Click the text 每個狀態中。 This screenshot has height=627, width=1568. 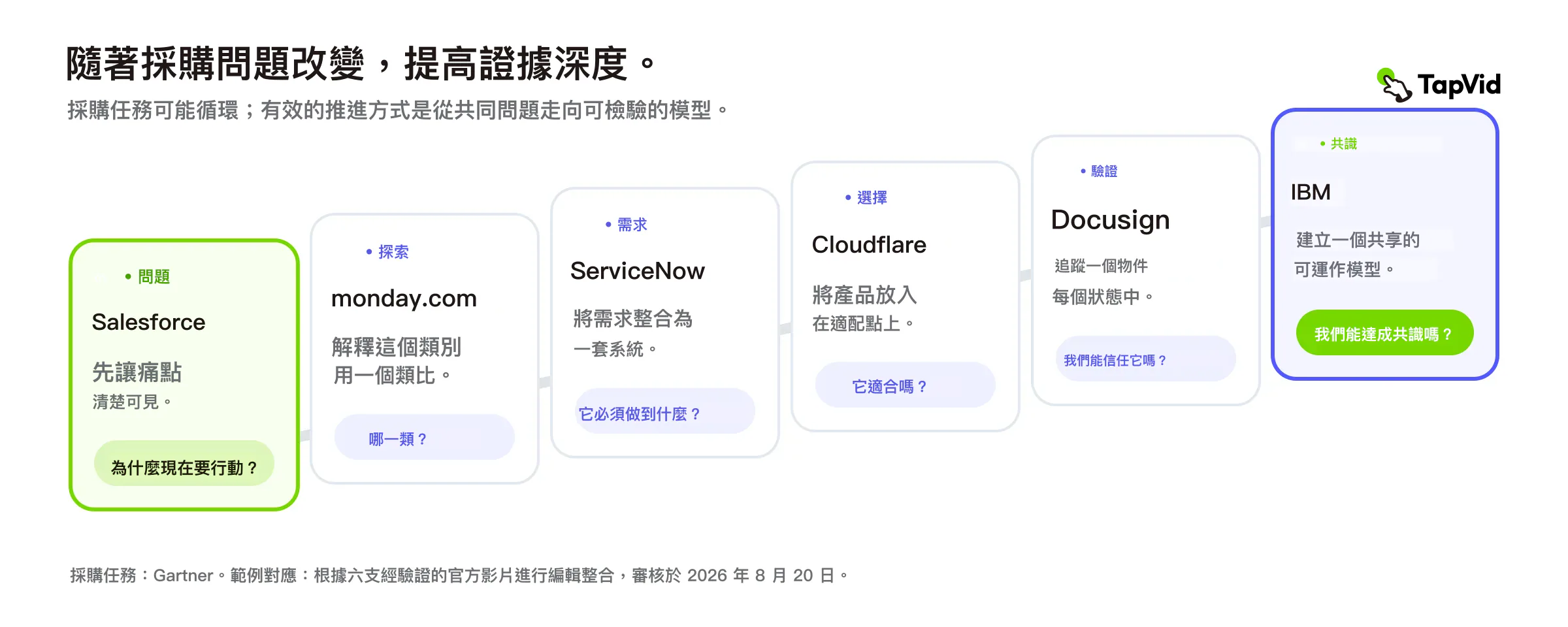coord(1103,297)
